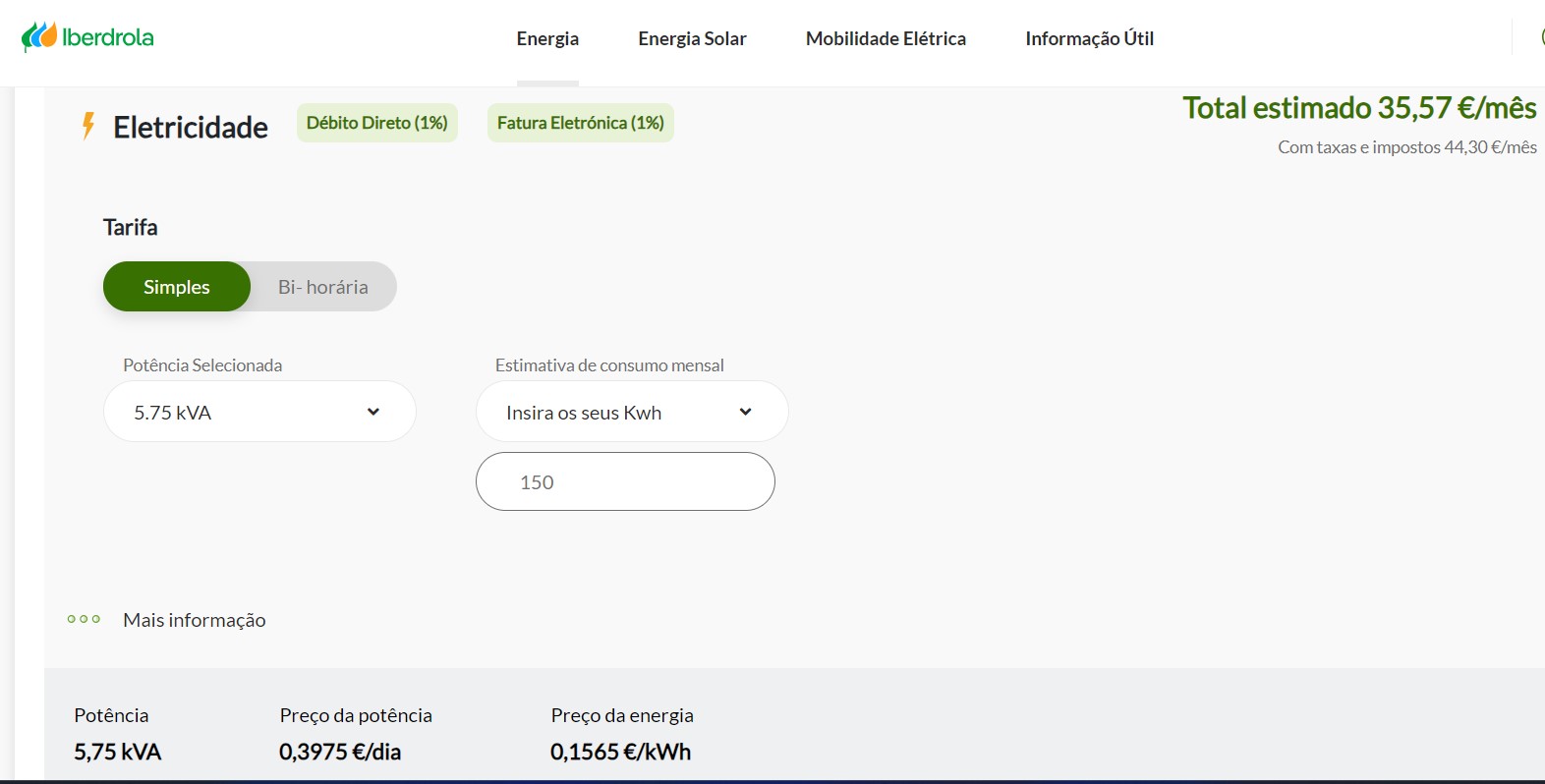Select the Simples tariff option
The height and width of the screenshot is (784, 1545).
point(177,287)
